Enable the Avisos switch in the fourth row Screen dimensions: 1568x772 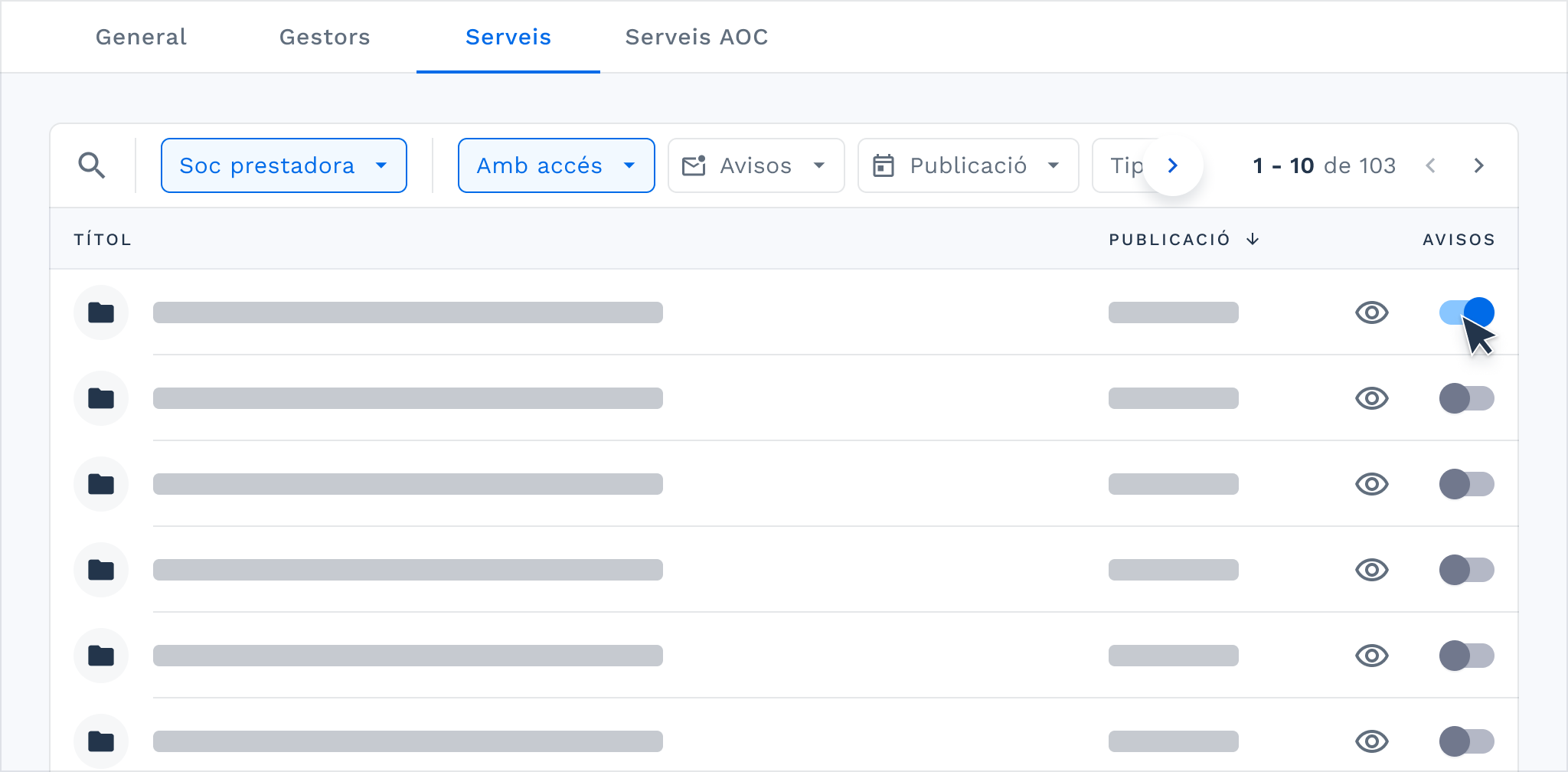(1467, 570)
